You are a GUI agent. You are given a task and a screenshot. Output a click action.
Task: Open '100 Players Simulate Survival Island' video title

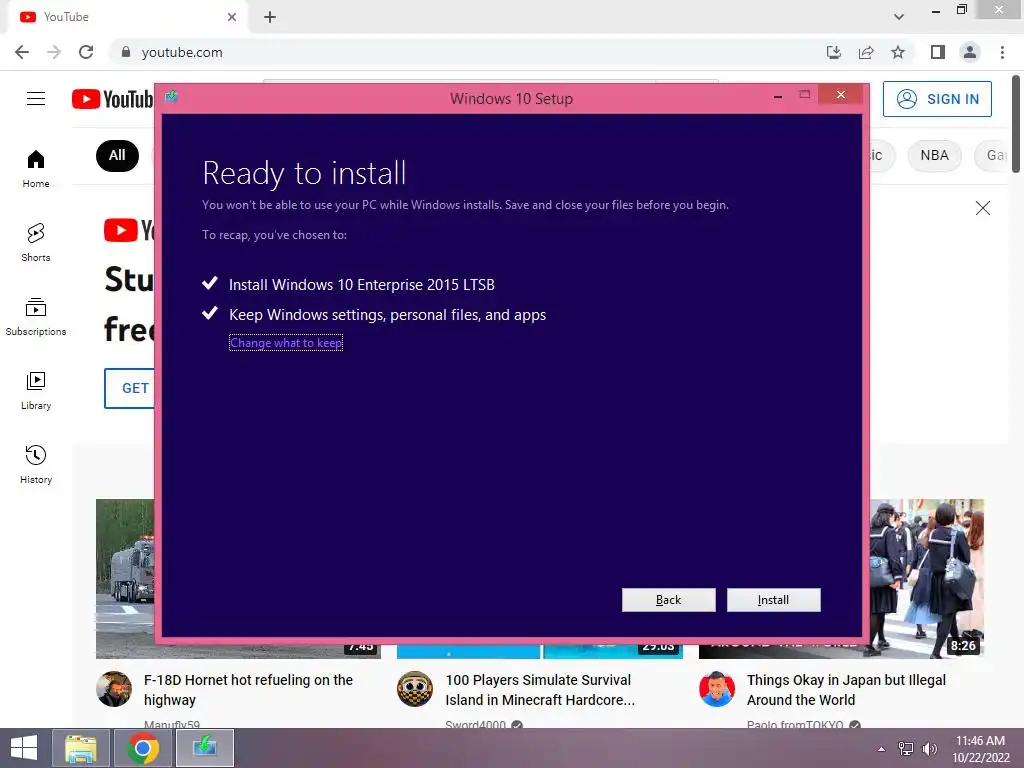click(x=540, y=690)
